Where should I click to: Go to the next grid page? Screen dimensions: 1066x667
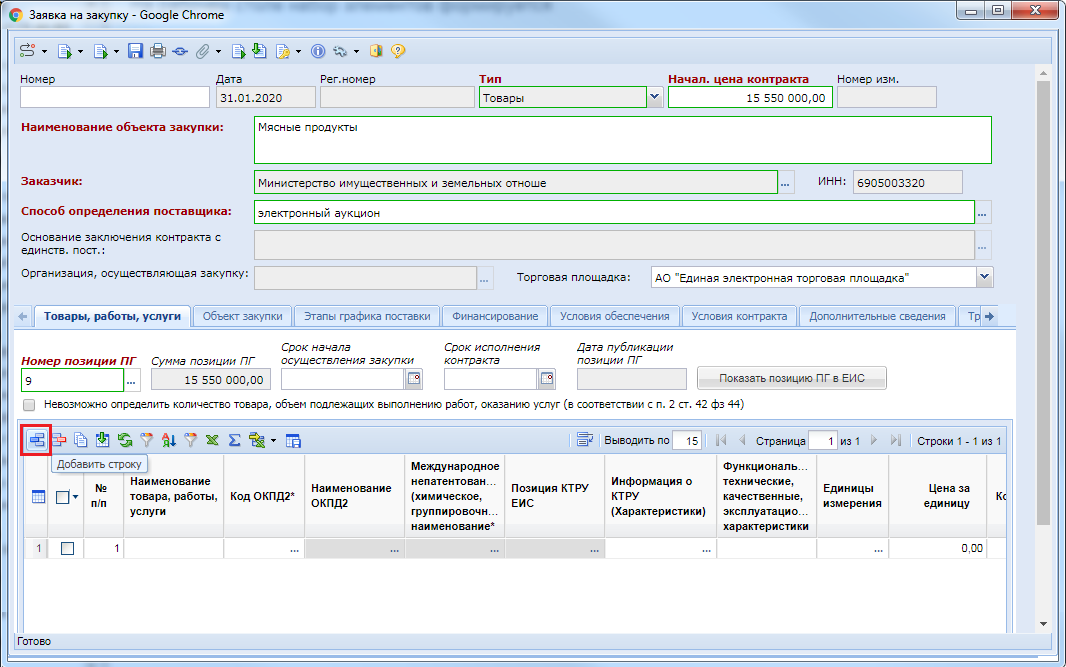(874, 441)
